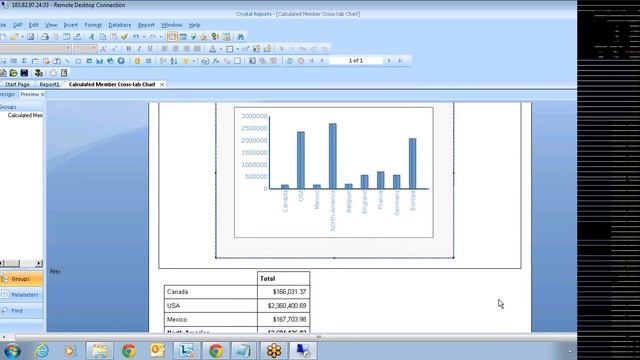The height and width of the screenshot is (360, 640).
Task: Click the Export icon in standard toolbar
Action: [77, 37]
